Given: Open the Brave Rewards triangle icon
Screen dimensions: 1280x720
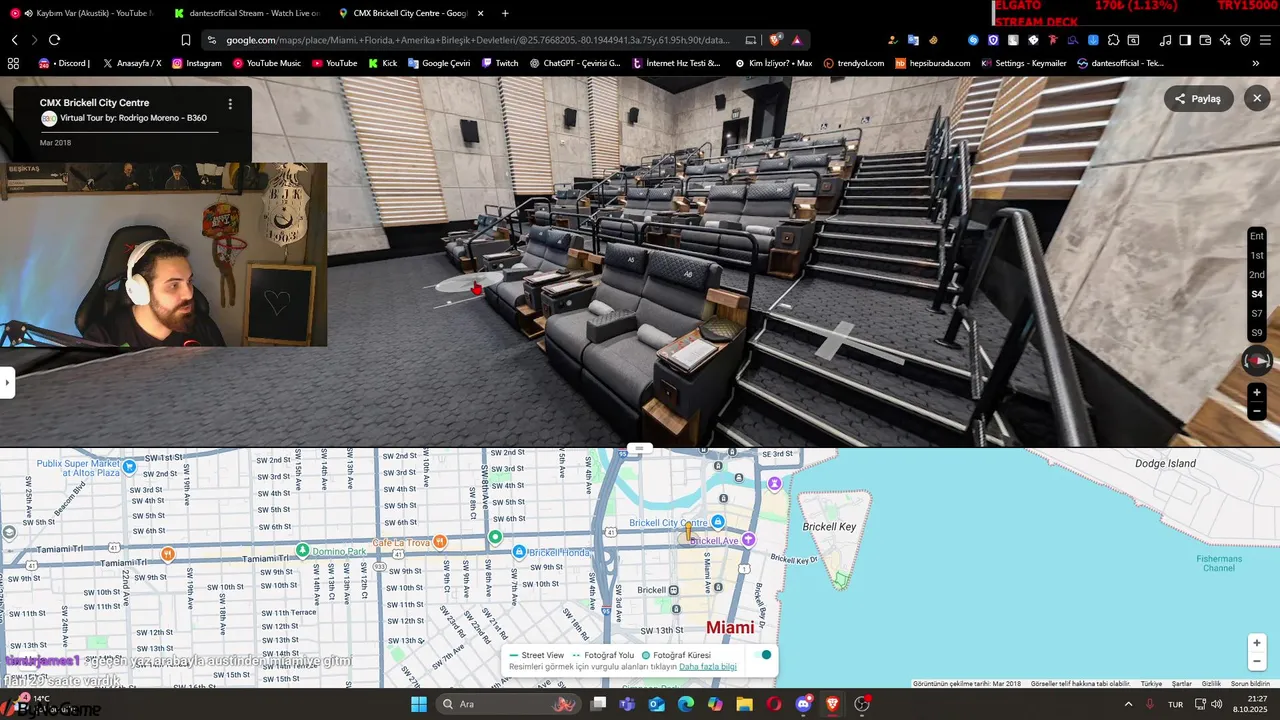Looking at the screenshot, I should coord(797,40).
